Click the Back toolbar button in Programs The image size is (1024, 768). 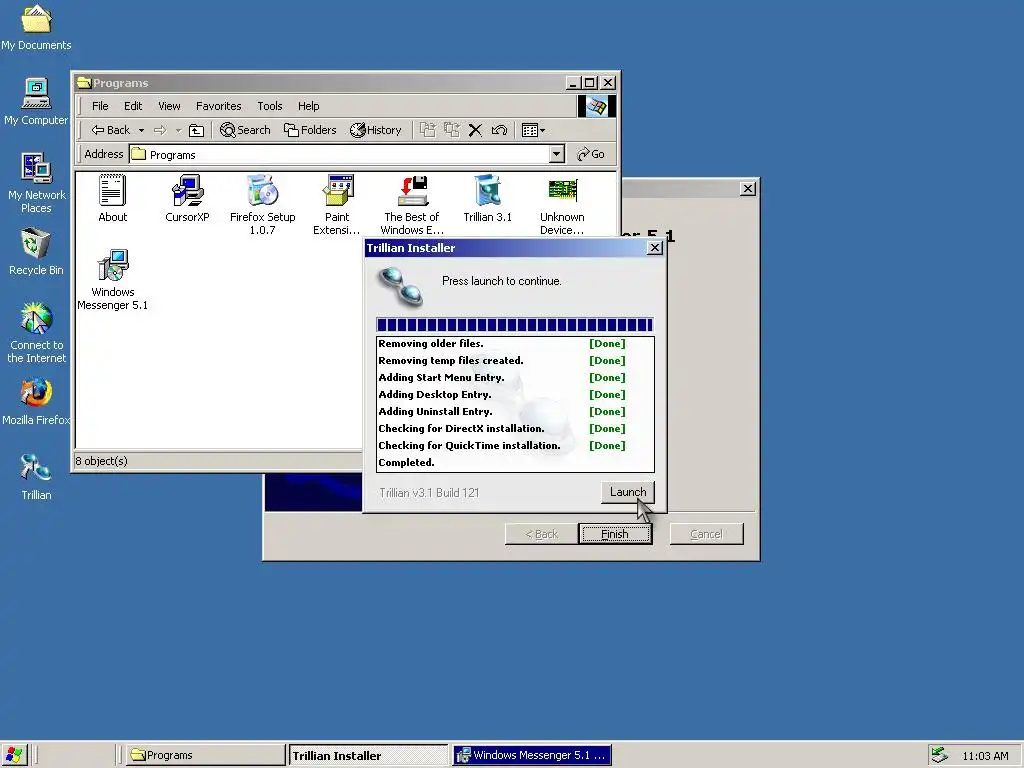click(111, 130)
